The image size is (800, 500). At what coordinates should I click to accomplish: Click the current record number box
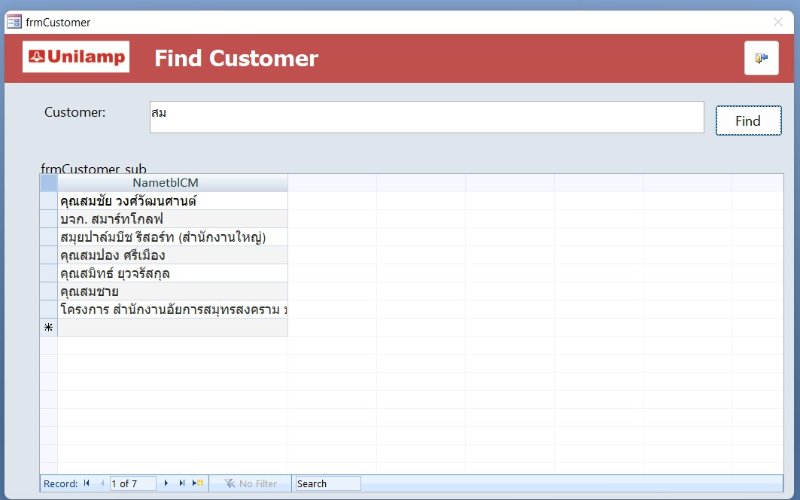point(132,483)
